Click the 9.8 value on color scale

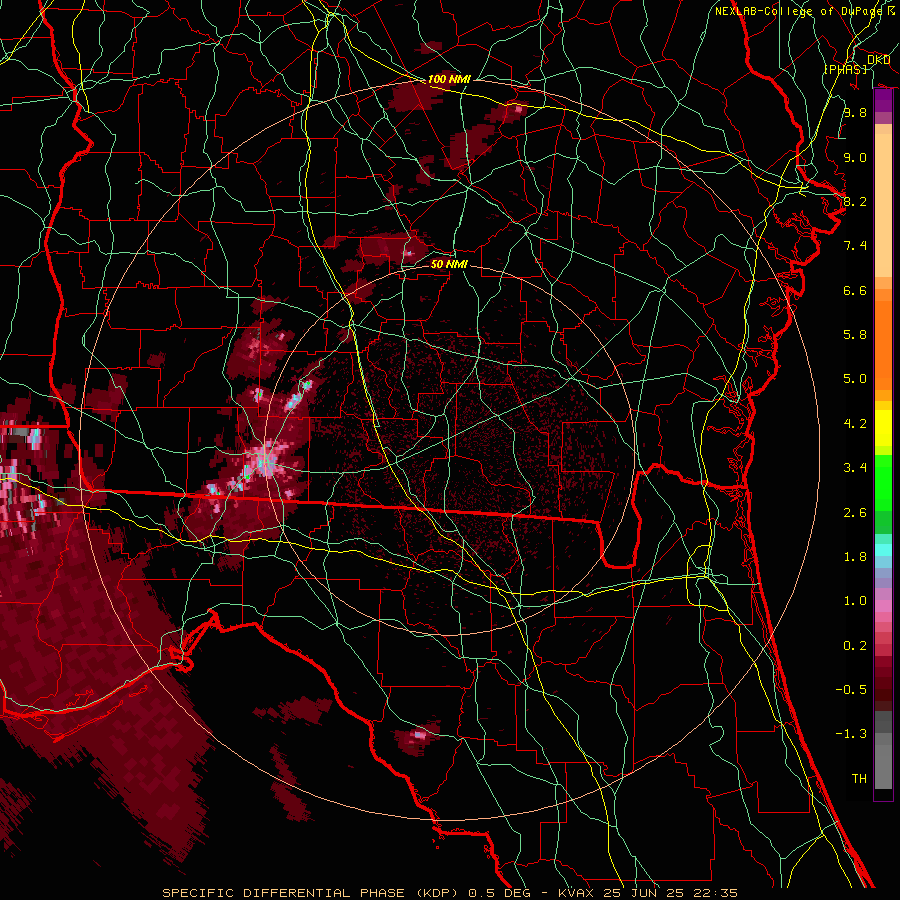coord(855,112)
